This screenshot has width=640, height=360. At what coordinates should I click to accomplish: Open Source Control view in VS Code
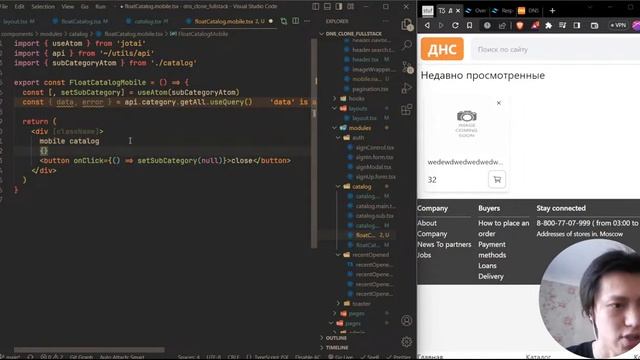point(407,67)
